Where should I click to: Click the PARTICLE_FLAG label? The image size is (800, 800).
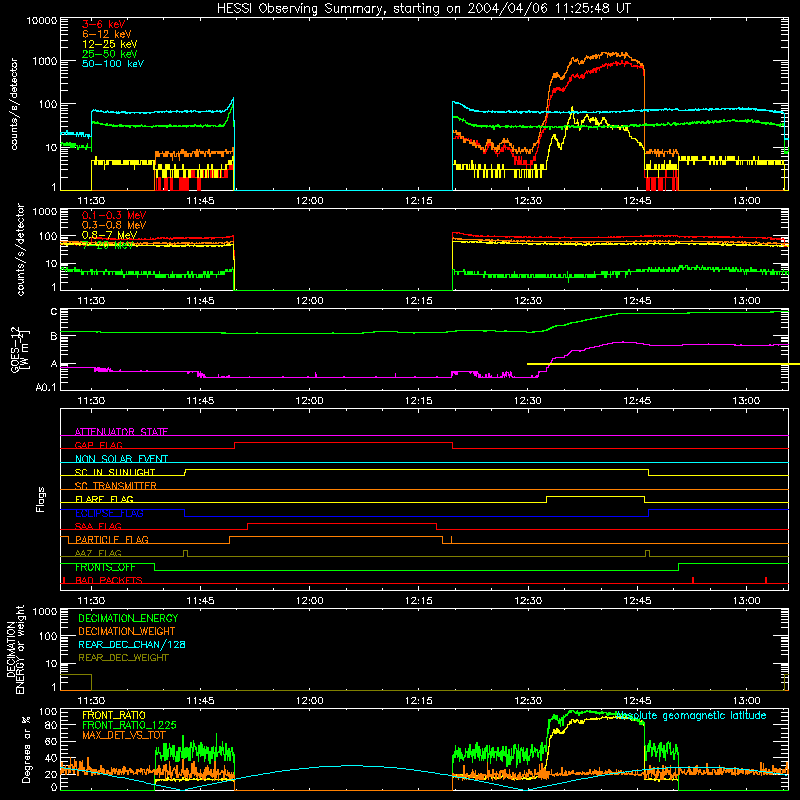(x=112, y=540)
